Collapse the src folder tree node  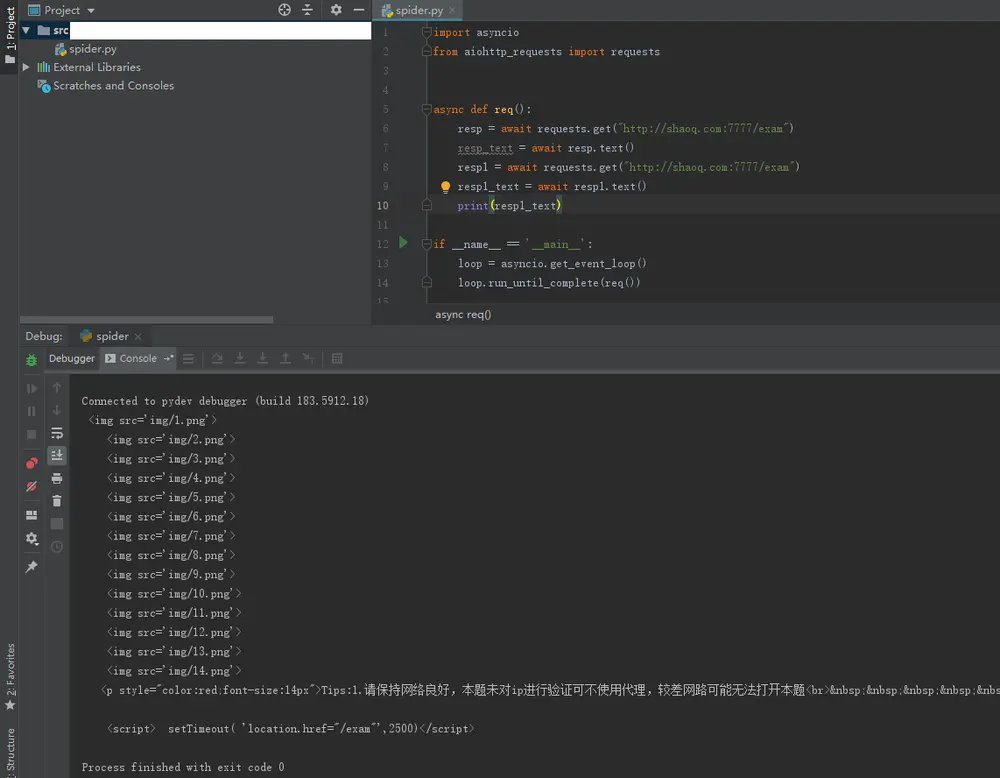pos(27,30)
